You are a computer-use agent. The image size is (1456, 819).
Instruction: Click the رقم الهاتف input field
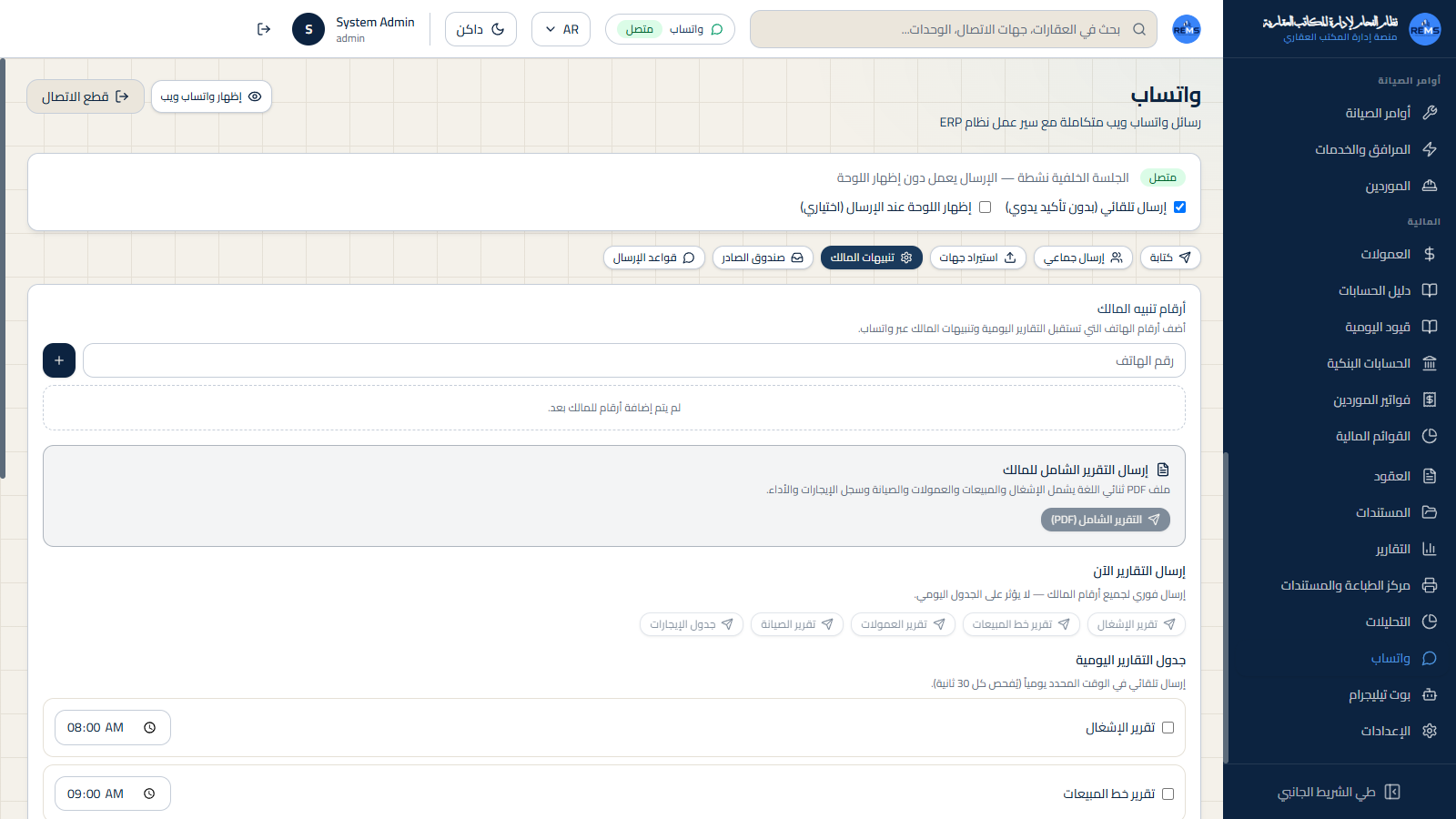[634, 360]
